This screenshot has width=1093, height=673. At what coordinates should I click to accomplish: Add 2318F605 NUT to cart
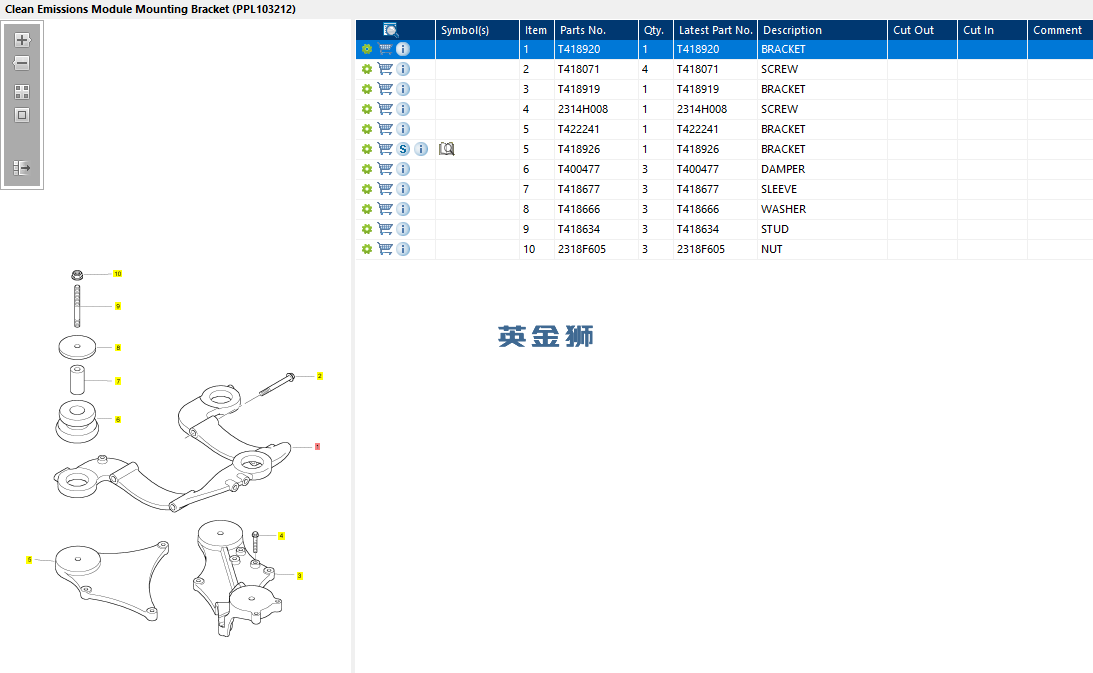(385, 249)
